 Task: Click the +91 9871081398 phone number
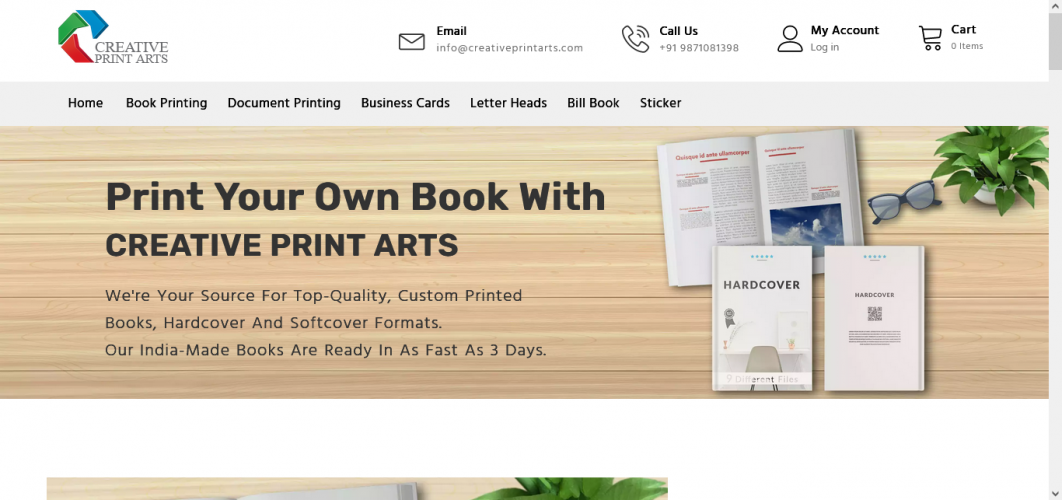699,48
